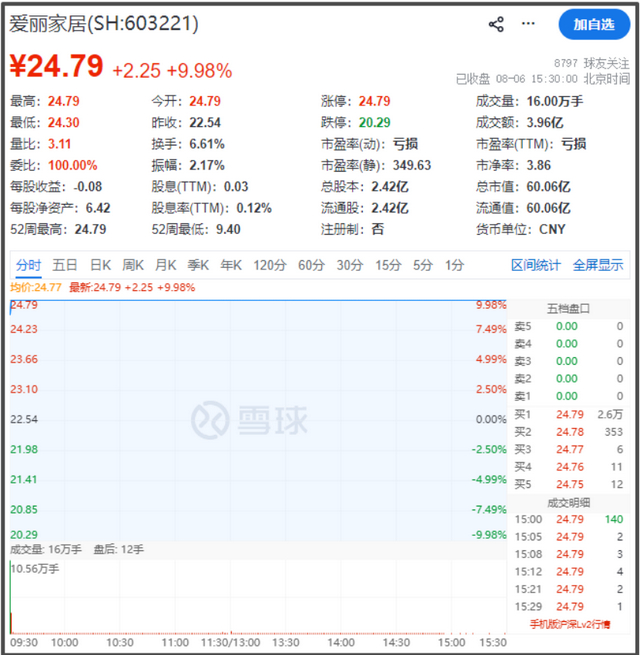The image size is (640, 655).
Task: Switch to the 五日 chart tab
Action: (x=65, y=265)
